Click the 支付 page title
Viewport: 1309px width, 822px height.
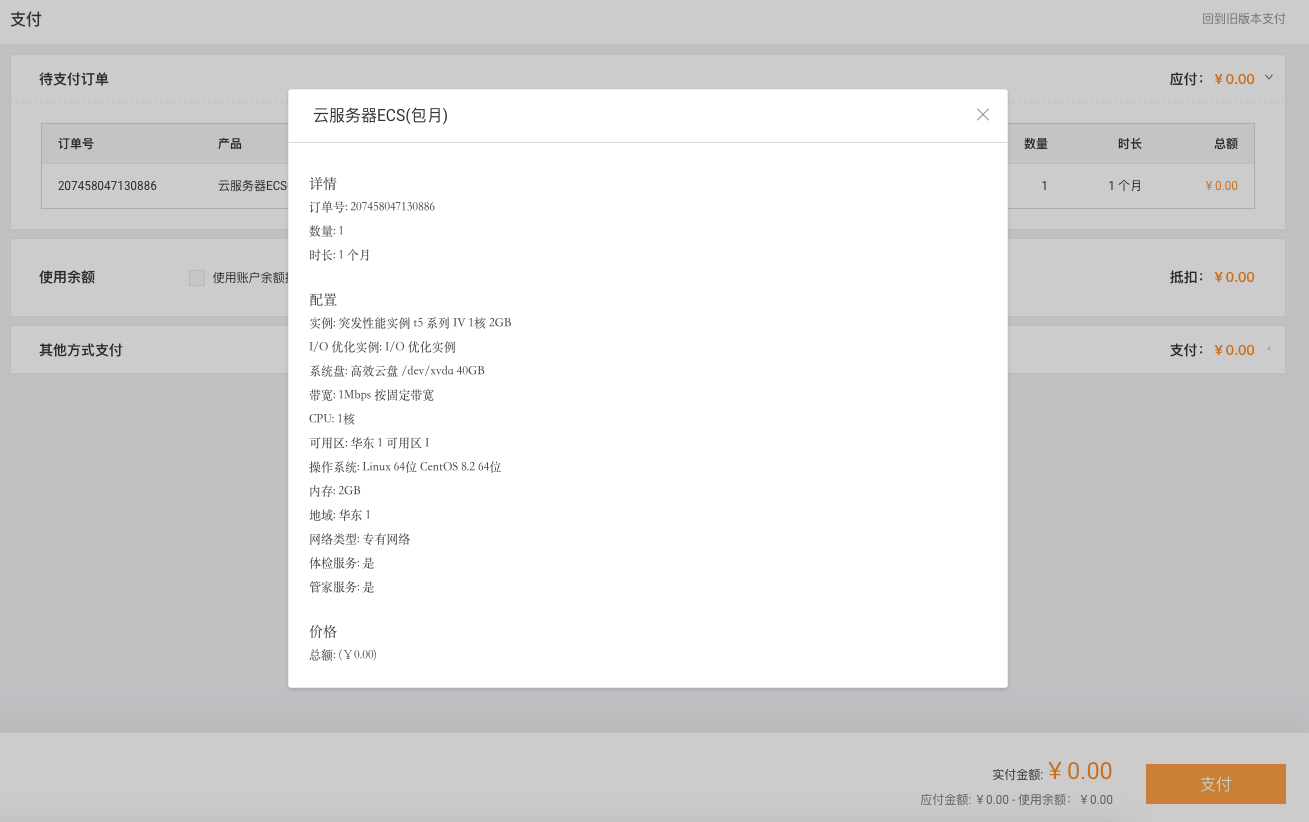(x=26, y=19)
